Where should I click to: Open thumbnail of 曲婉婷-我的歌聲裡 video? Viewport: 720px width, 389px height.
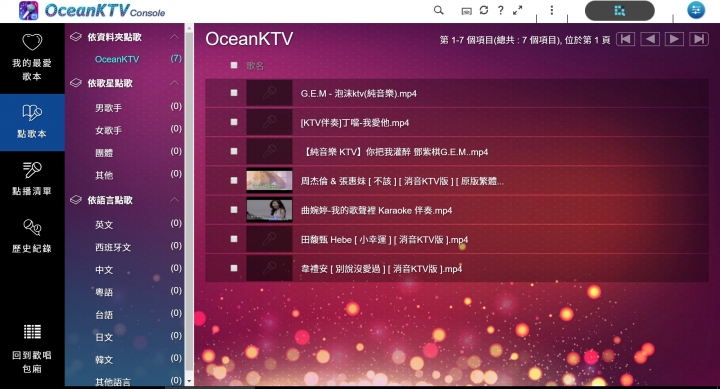coord(269,210)
